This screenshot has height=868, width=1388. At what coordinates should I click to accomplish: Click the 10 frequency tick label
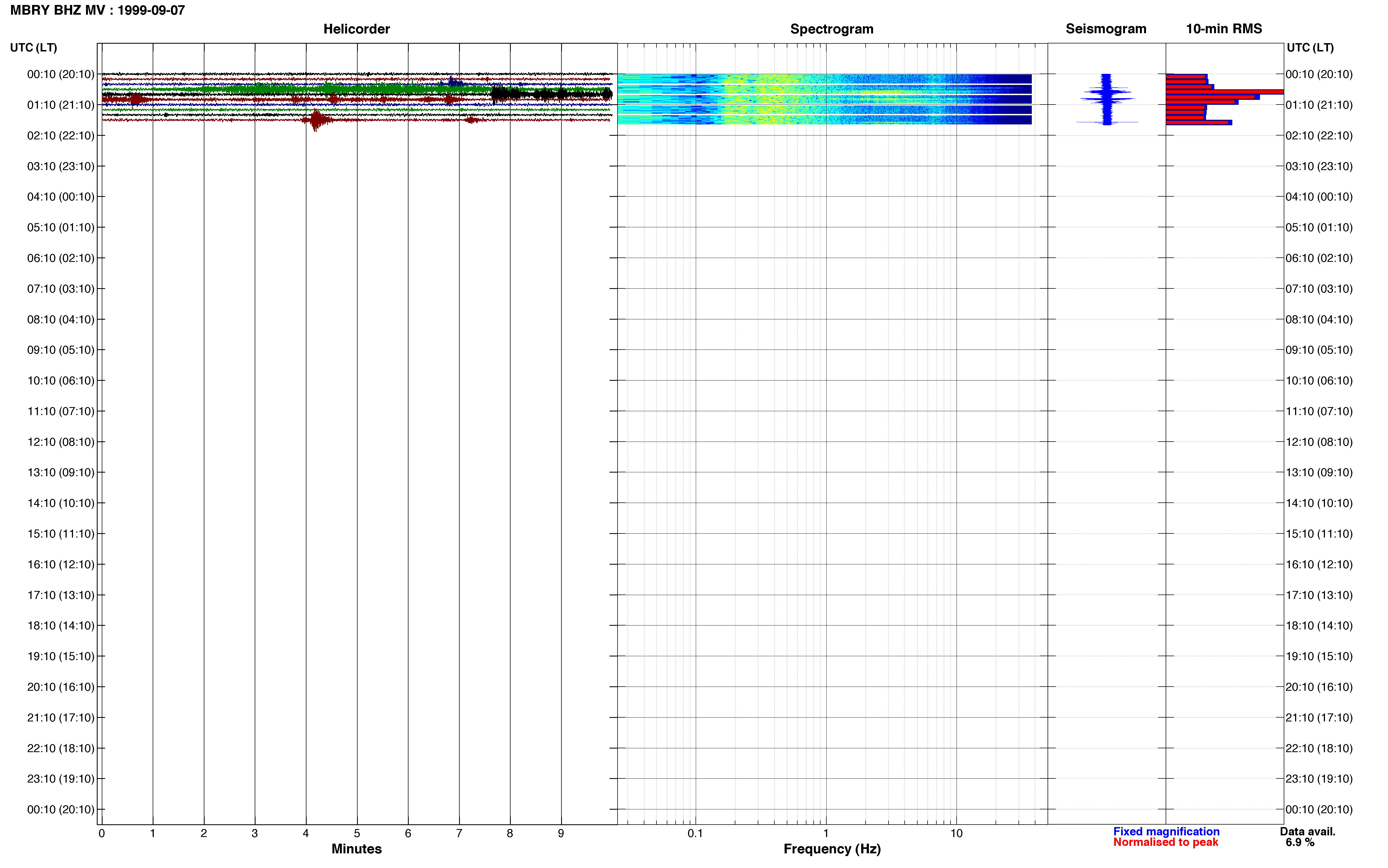pos(956,833)
